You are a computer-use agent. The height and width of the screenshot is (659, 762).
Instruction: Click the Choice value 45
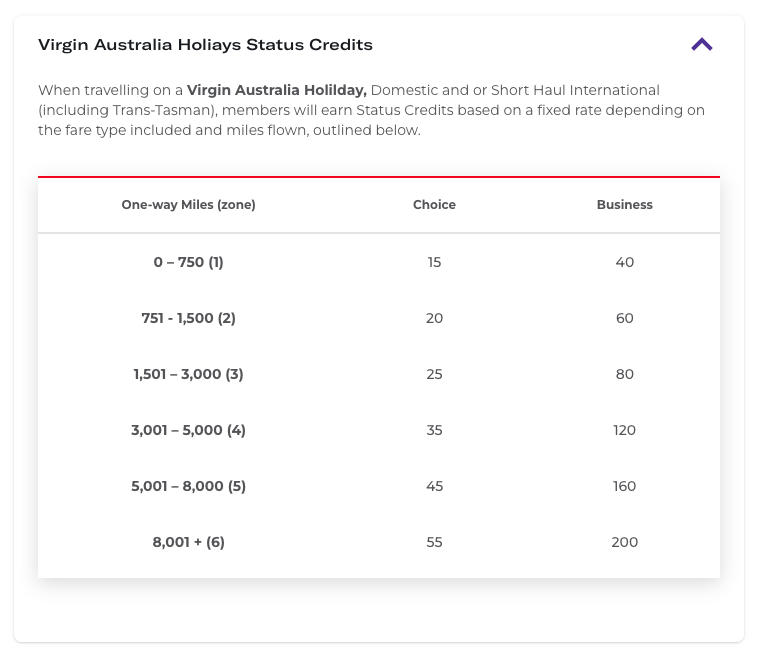tap(434, 486)
